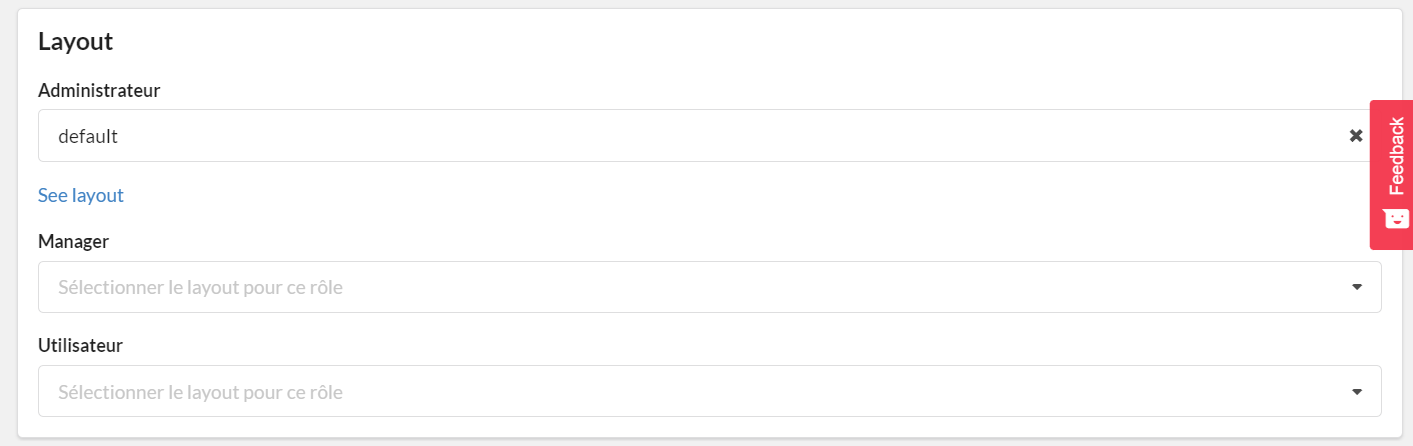1413x446 pixels.
Task: Click the Feedback text label
Action: (1397, 156)
